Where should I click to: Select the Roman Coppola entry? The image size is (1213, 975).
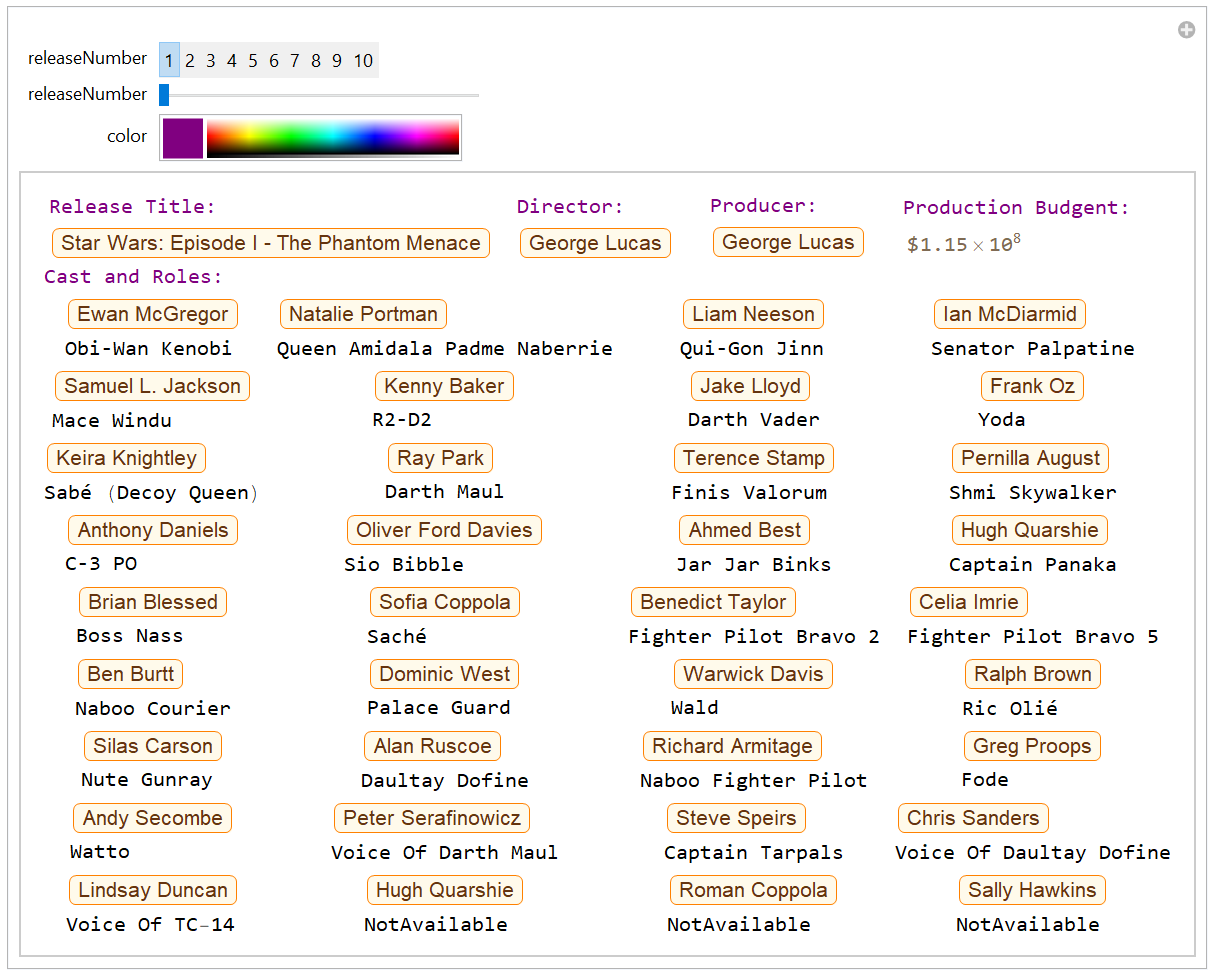click(x=753, y=890)
